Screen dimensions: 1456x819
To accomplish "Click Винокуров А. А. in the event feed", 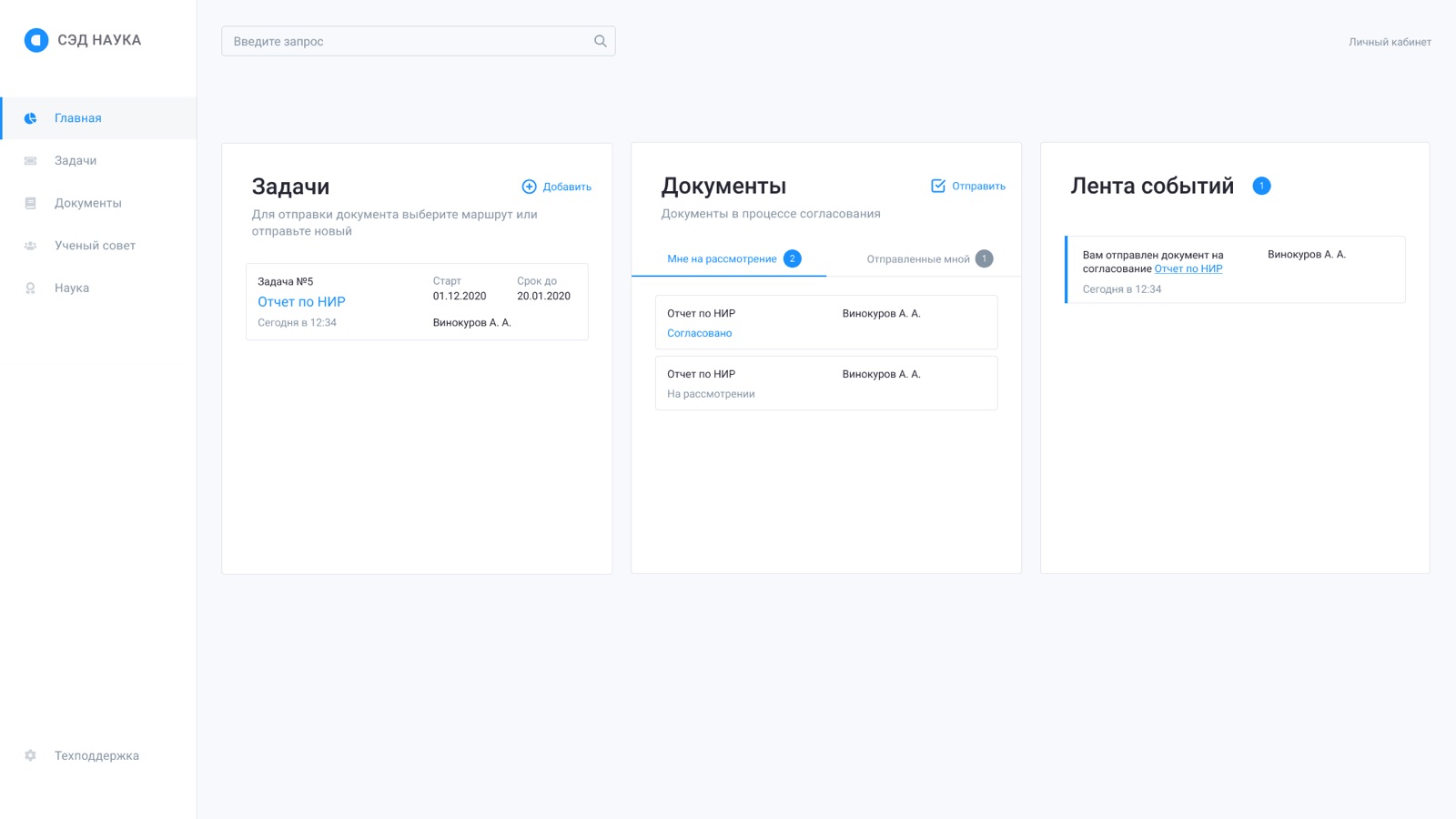I will point(1306,255).
